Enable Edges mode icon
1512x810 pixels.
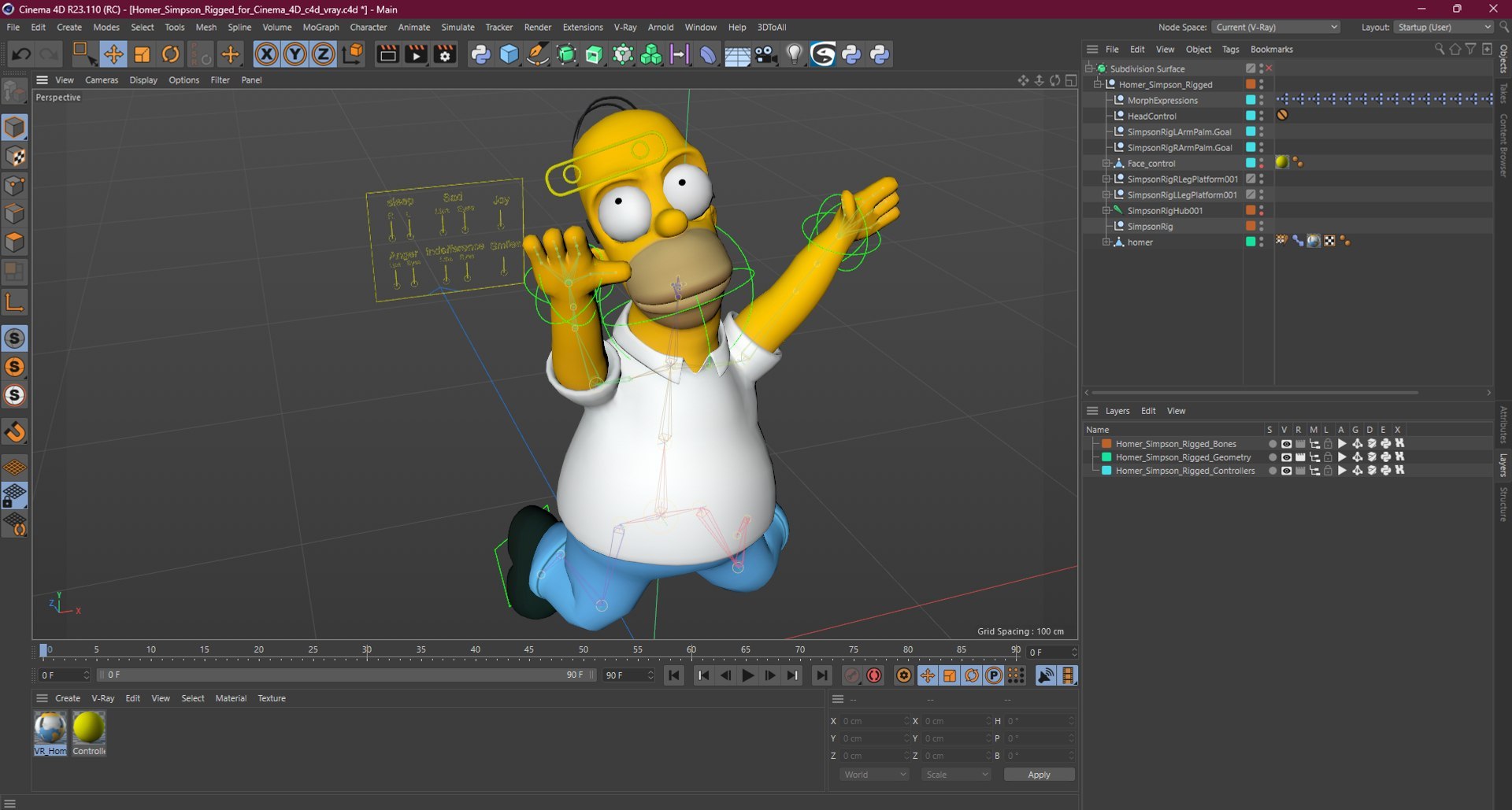tap(15, 214)
